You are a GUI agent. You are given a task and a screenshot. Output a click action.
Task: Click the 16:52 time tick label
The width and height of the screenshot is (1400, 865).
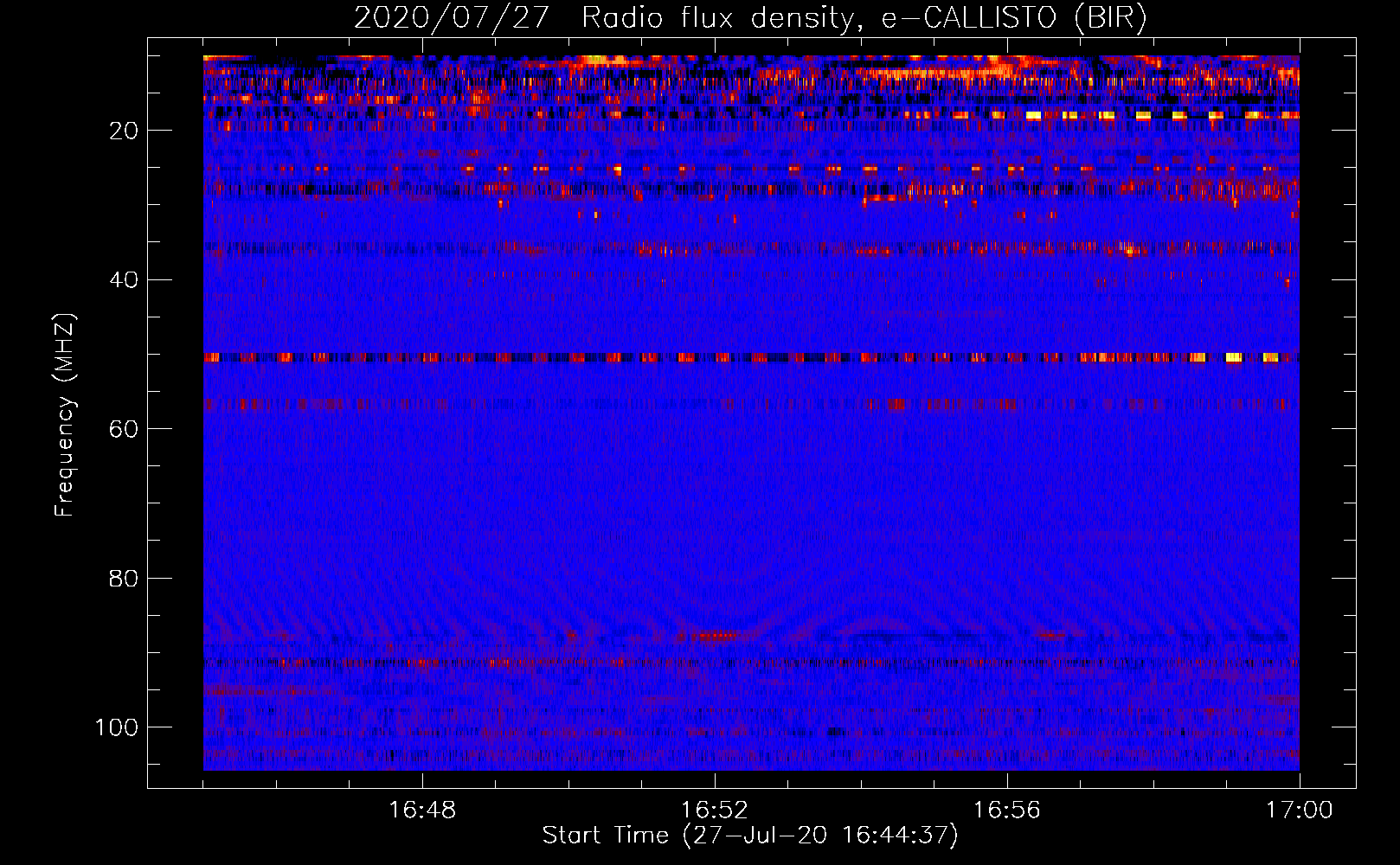pos(715,811)
